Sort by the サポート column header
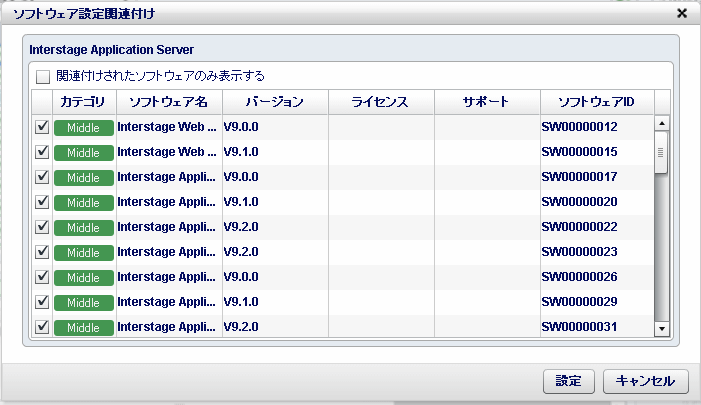 [487, 102]
